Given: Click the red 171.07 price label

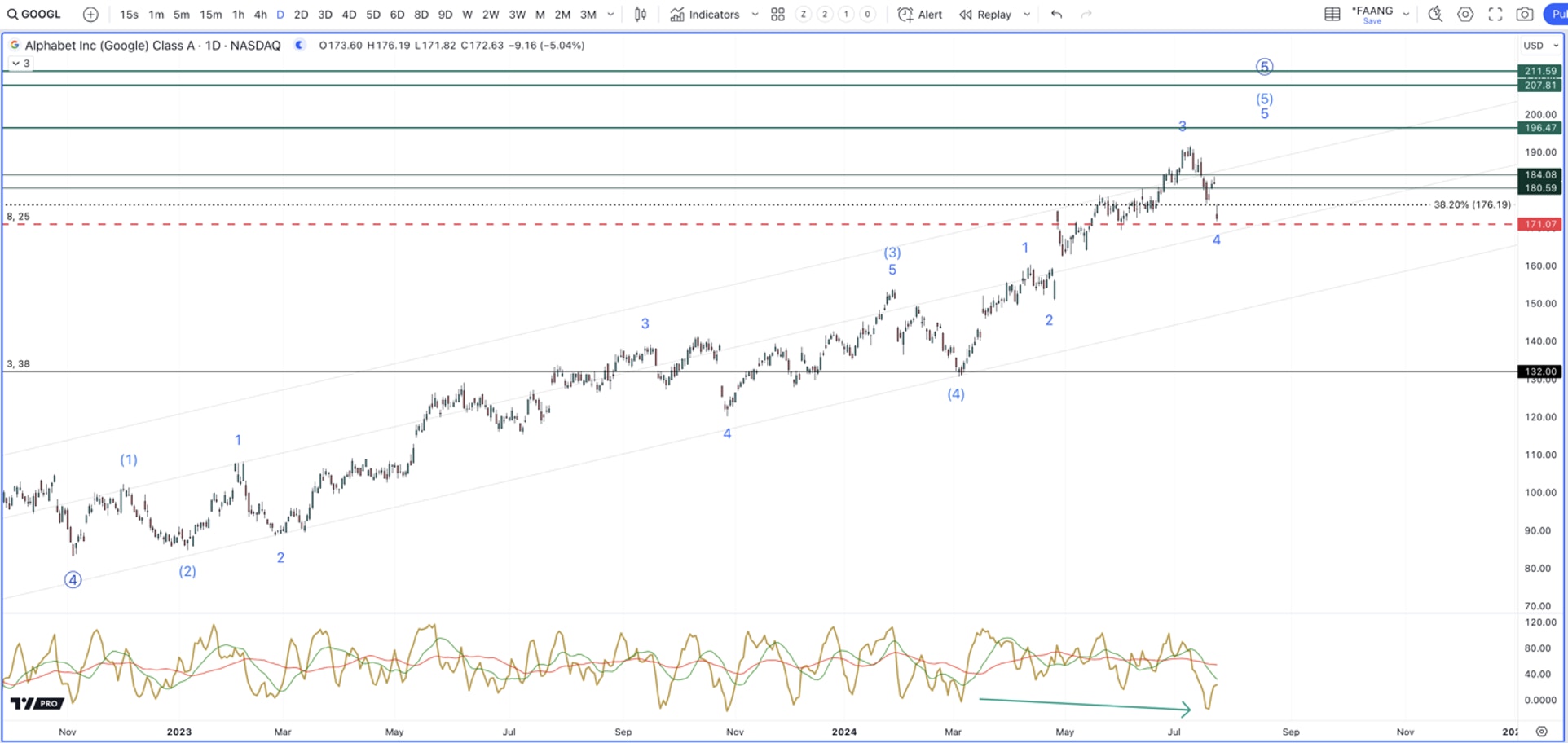Looking at the screenshot, I should (x=1539, y=224).
